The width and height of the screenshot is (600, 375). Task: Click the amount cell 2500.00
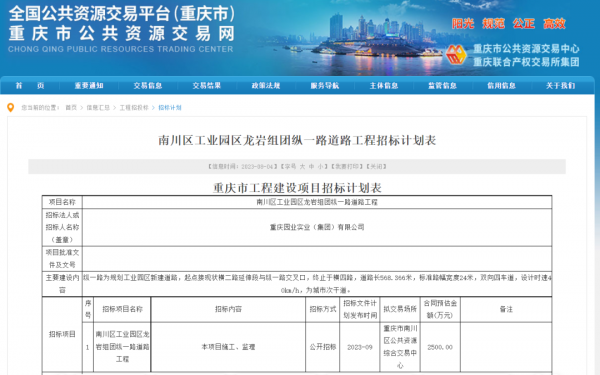[440, 347]
